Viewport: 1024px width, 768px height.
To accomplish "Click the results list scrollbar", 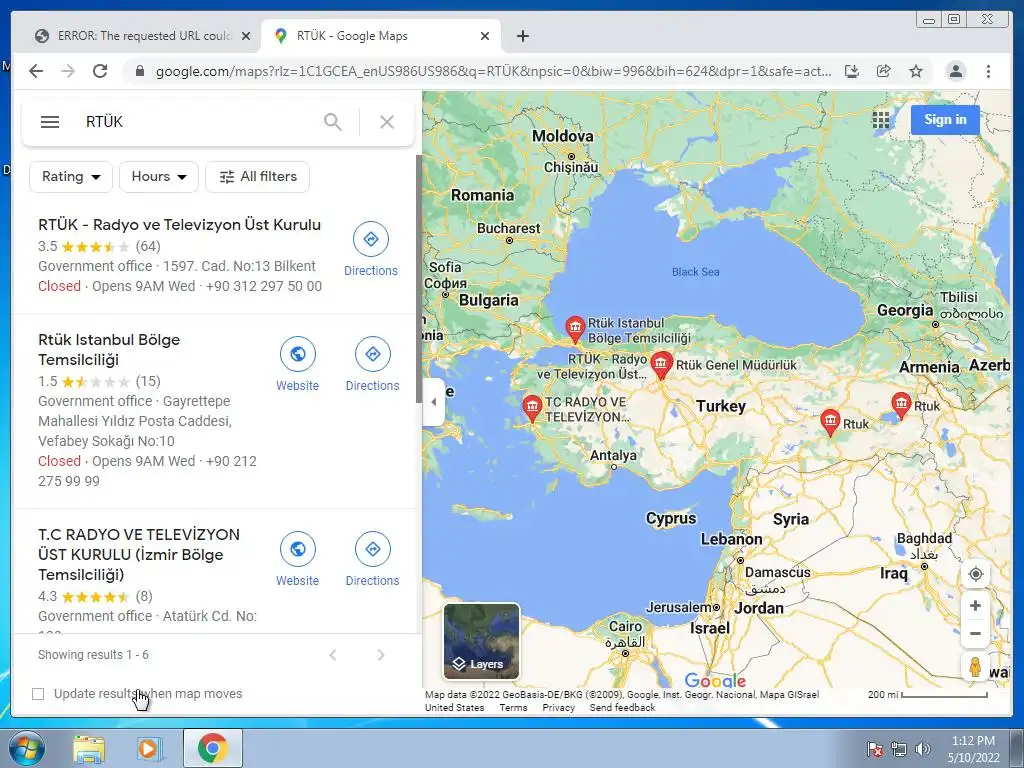I will (x=419, y=279).
